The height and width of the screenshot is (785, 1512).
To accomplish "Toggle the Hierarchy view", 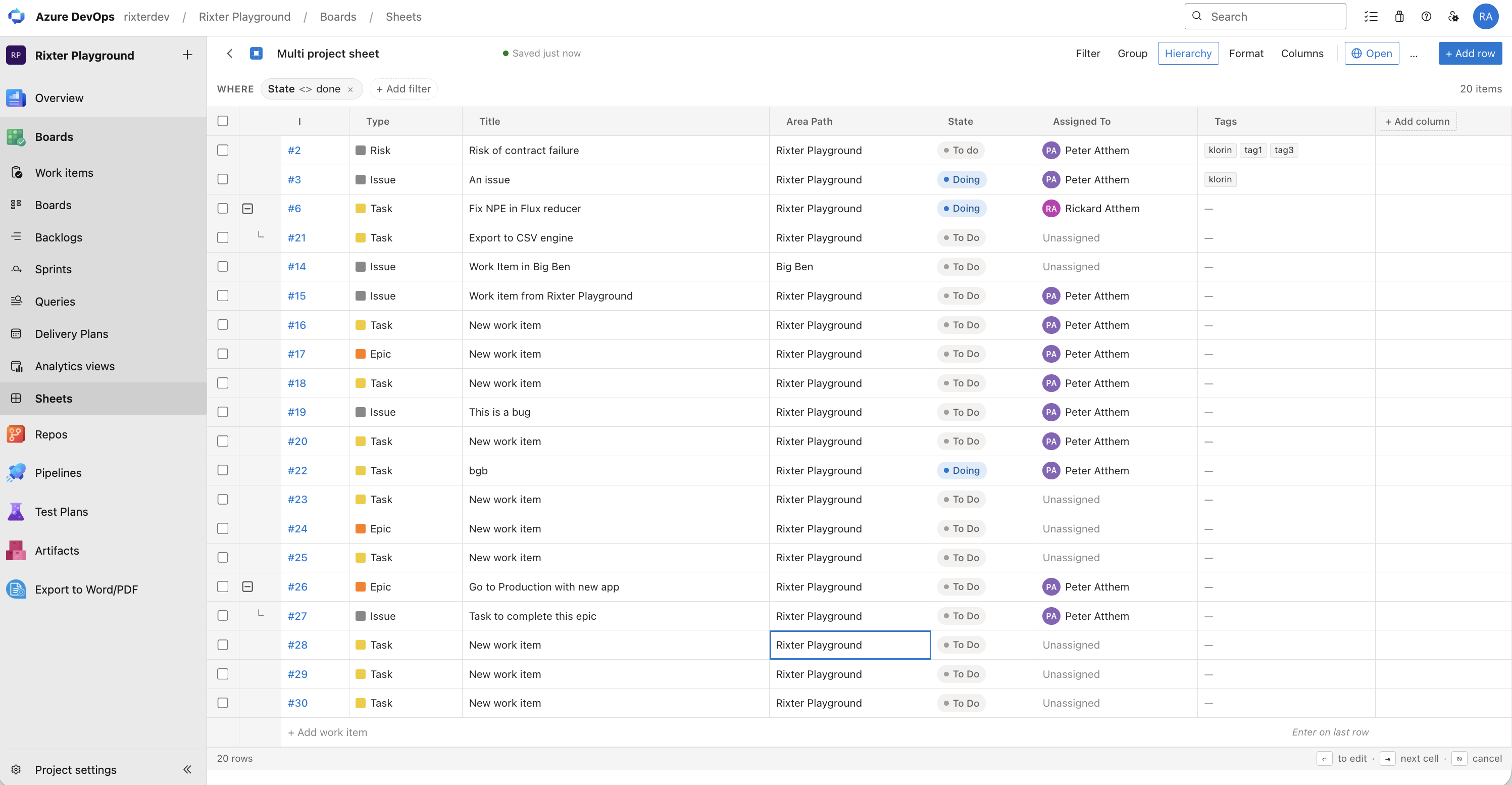I will 1188,54.
